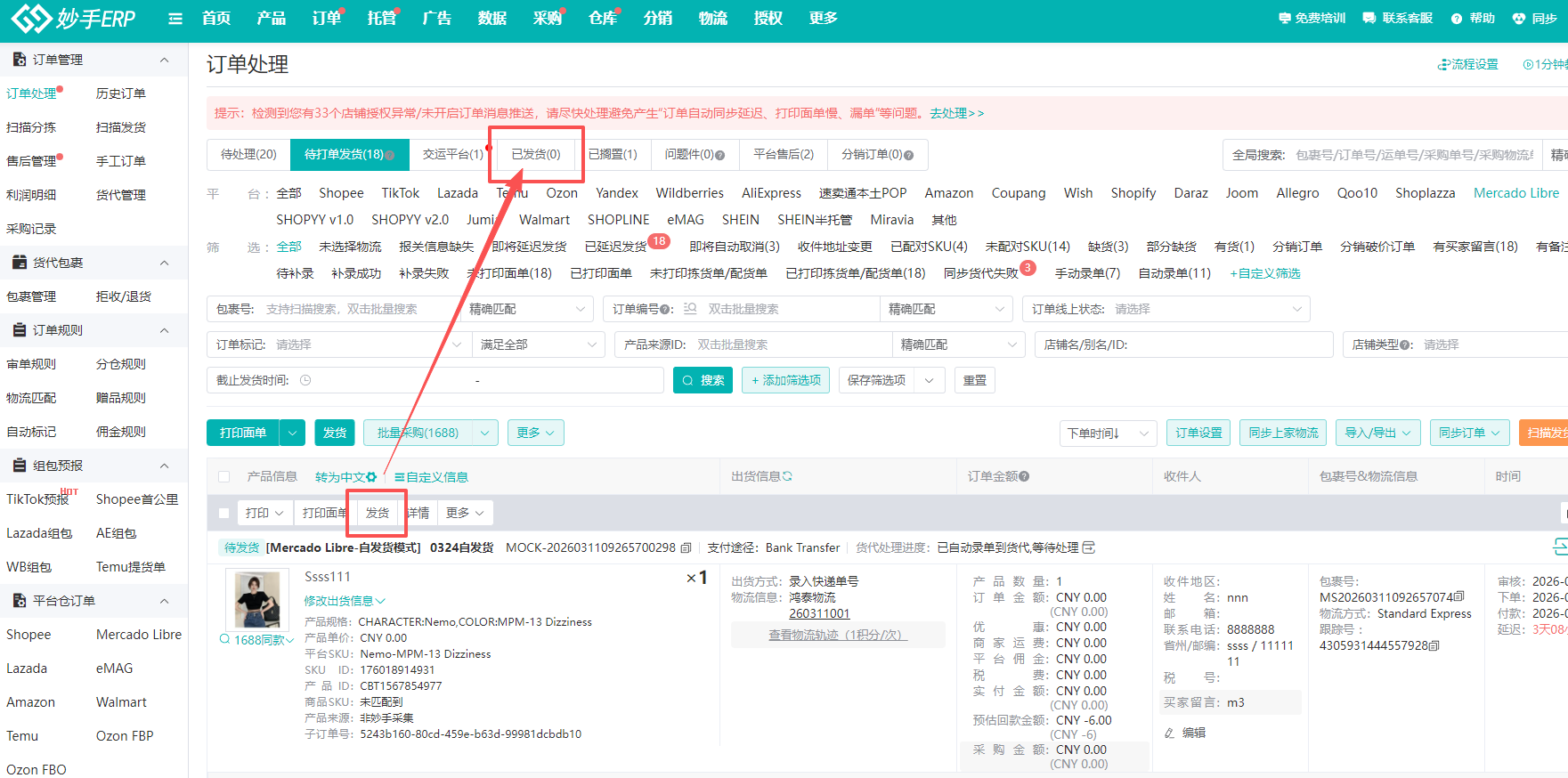The width and height of the screenshot is (1568, 778).
Task: Click the 同步 sync icon in header
Action: pyautogui.click(x=1519, y=18)
